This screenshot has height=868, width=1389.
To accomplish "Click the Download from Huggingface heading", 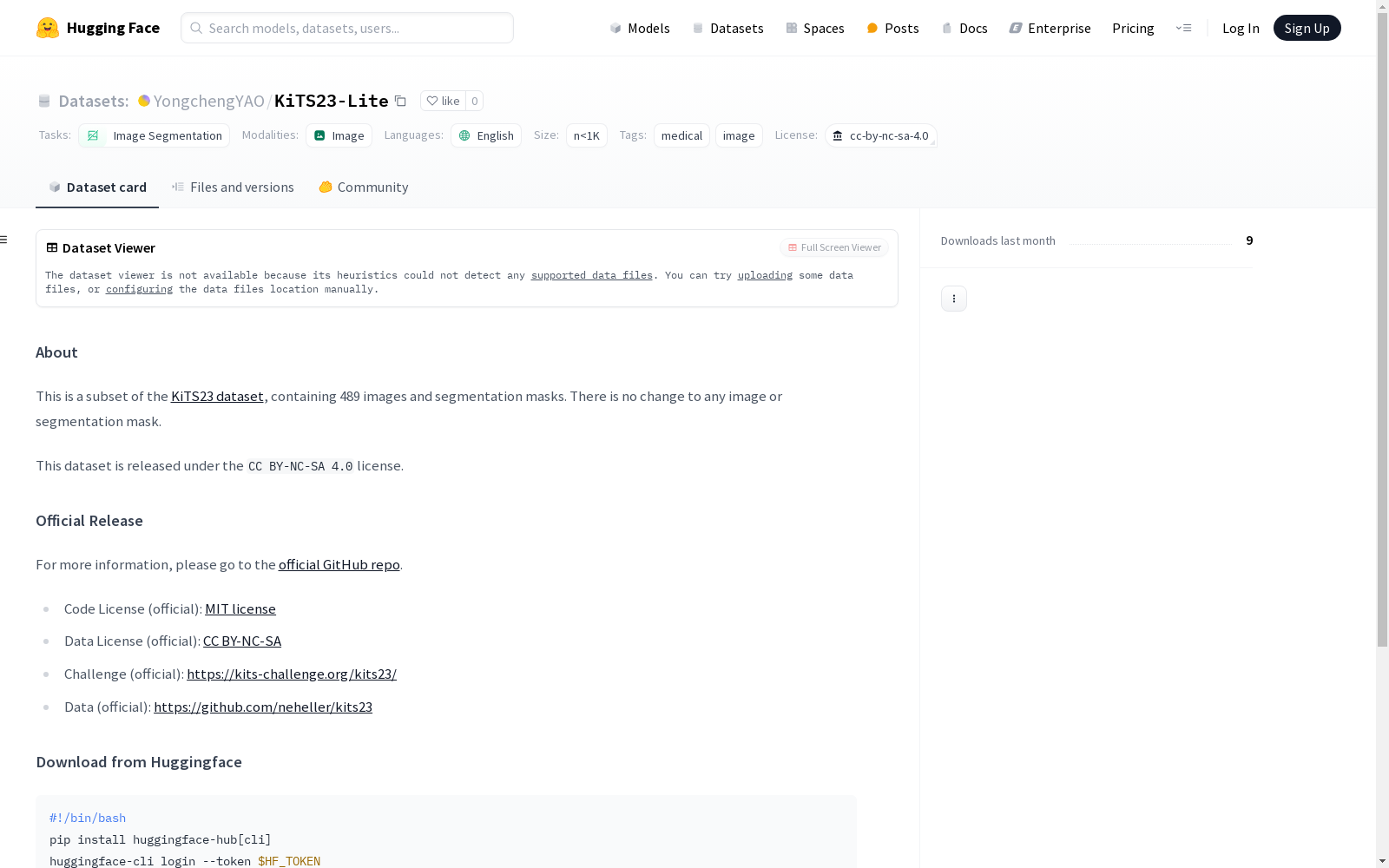I will [139, 762].
